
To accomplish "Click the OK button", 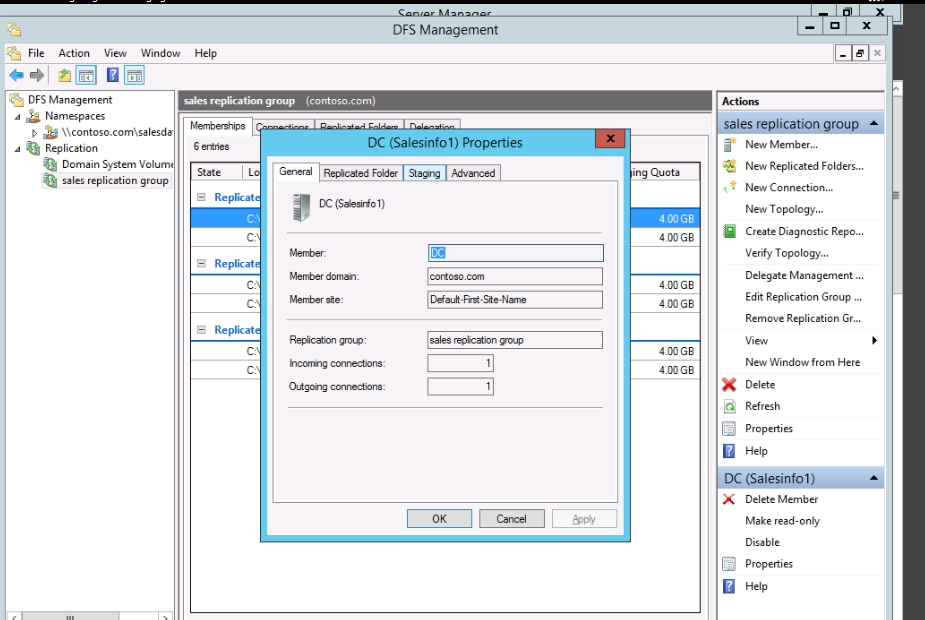I will pyautogui.click(x=439, y=518).
